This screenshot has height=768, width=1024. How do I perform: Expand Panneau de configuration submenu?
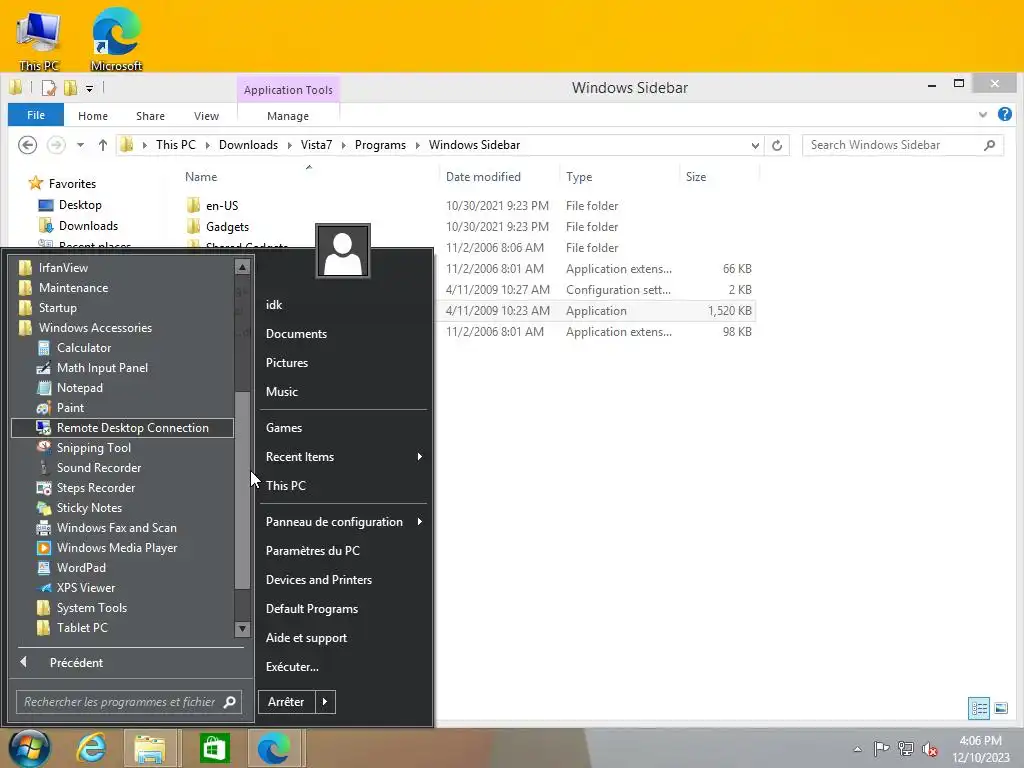click(x=343, y=522)
